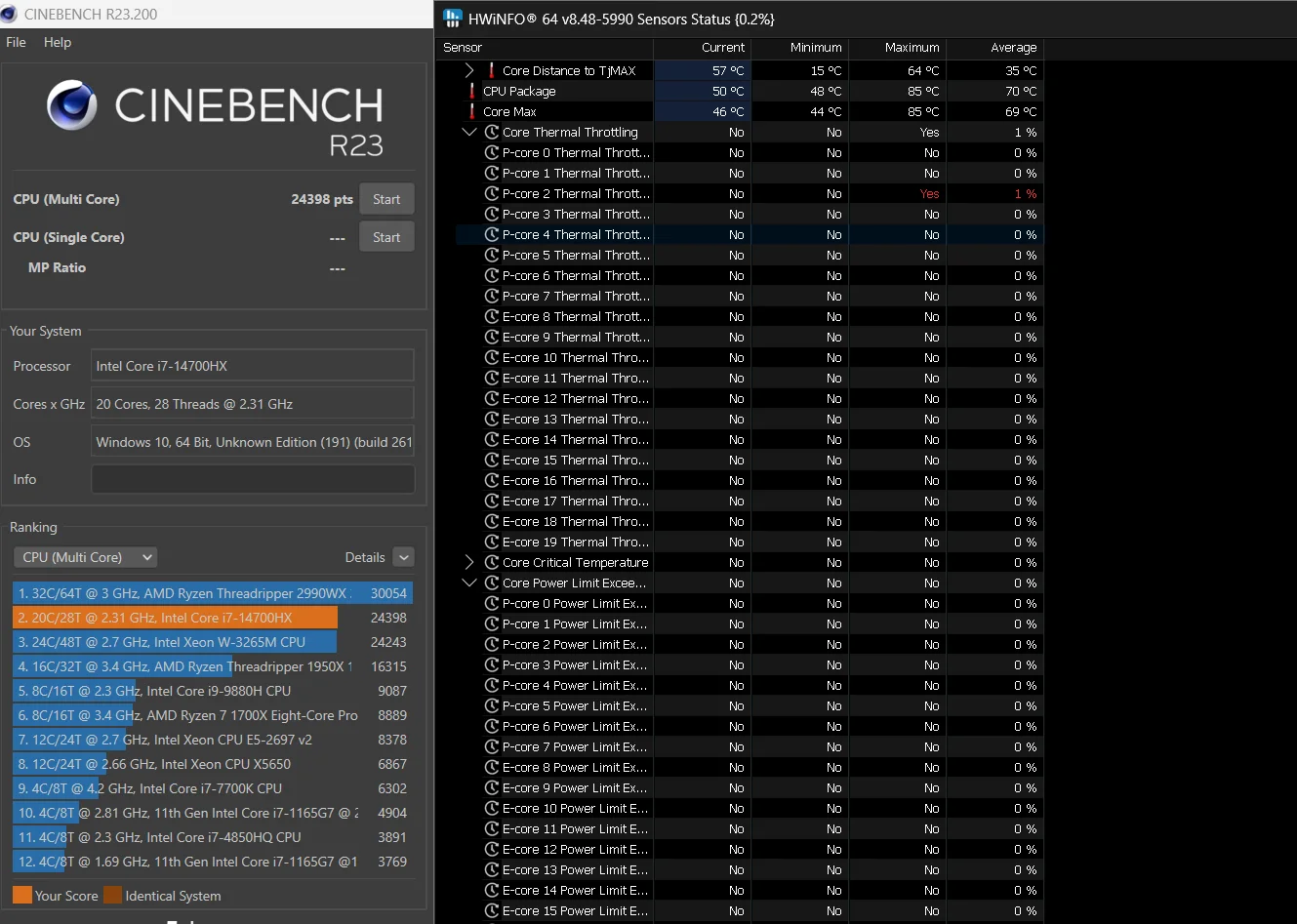Click clock icon of E-core 9 Power Limit
The width and height of the screenshot is (1297, 924).
492,787
